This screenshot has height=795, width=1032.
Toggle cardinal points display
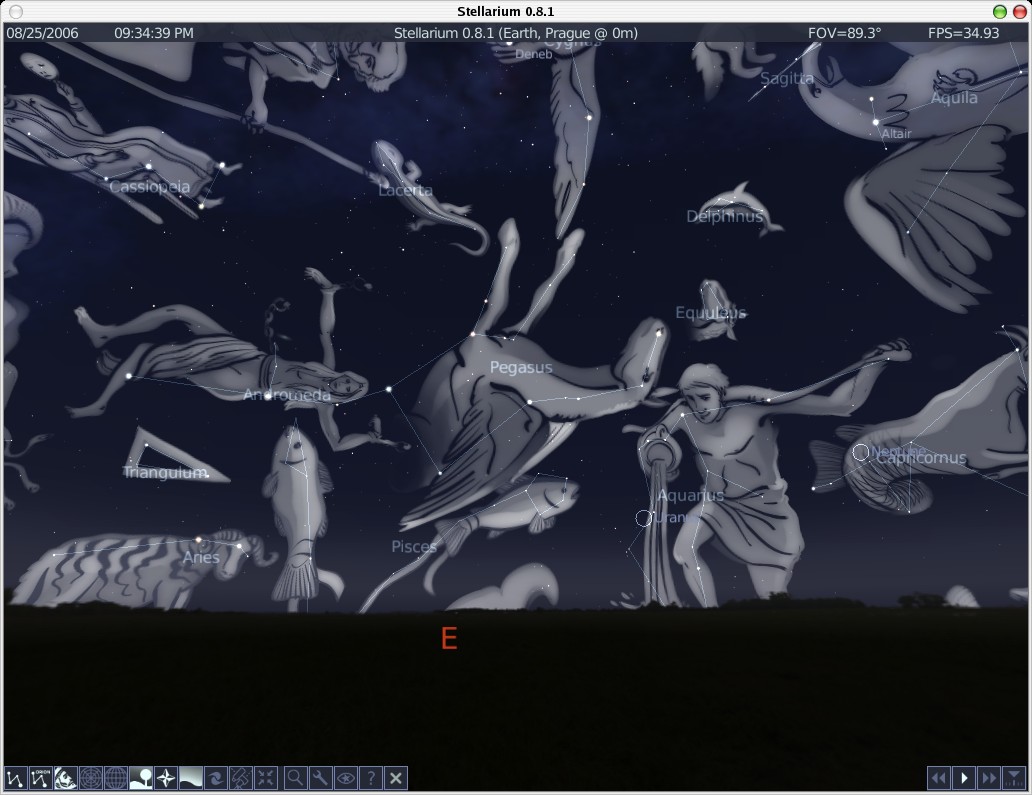pos(166,778)
